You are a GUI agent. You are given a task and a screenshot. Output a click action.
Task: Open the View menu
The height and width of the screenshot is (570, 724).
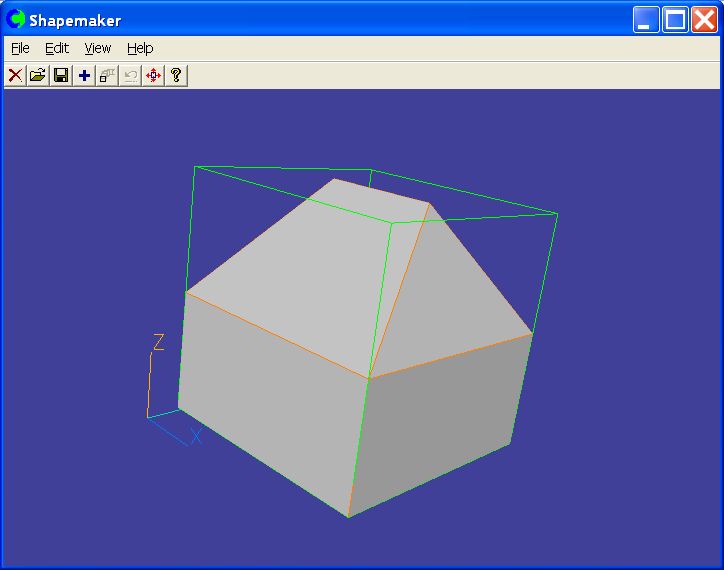(x=97, y=48)
